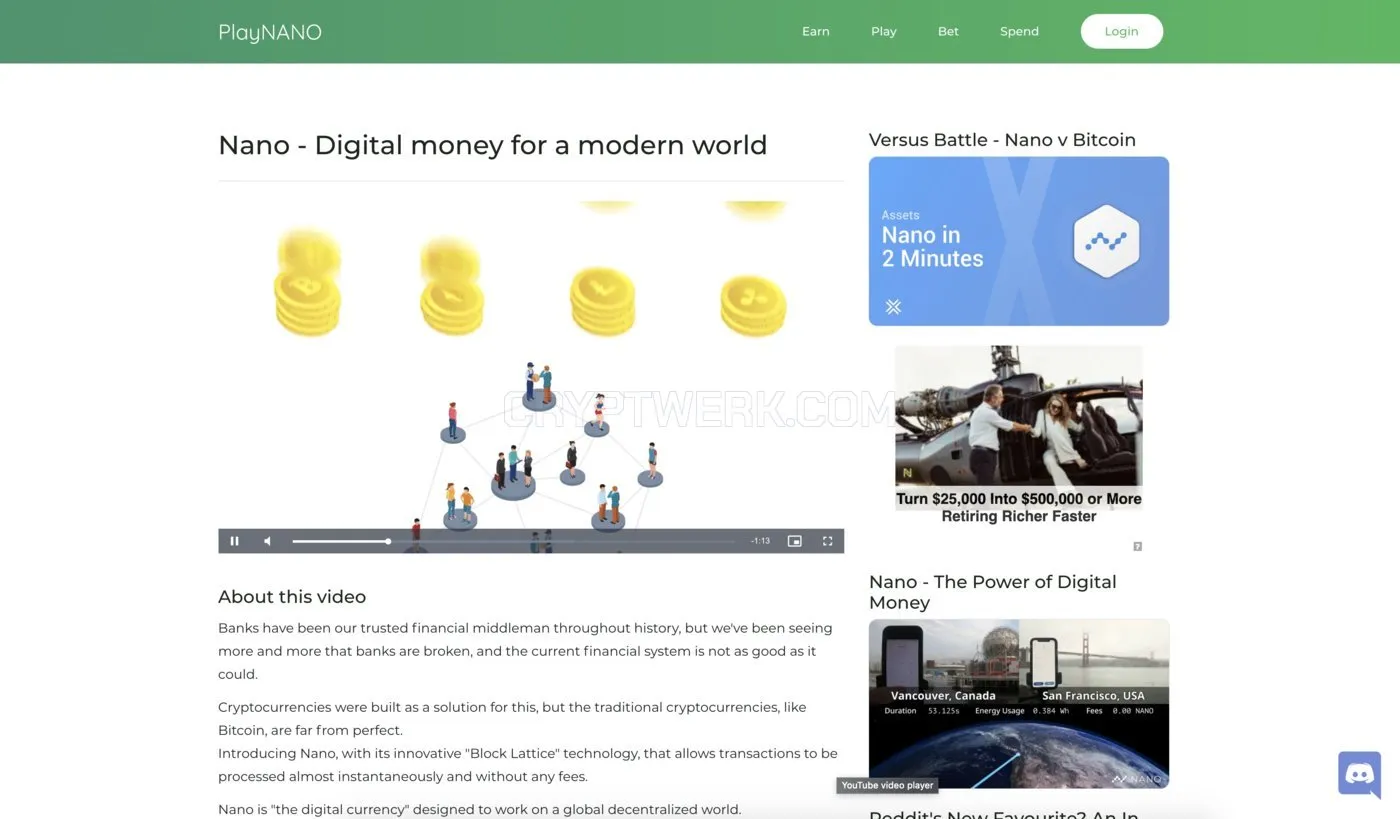1400x819 pixels.
Task: Click the Login button
Action: pos(1122,31)
